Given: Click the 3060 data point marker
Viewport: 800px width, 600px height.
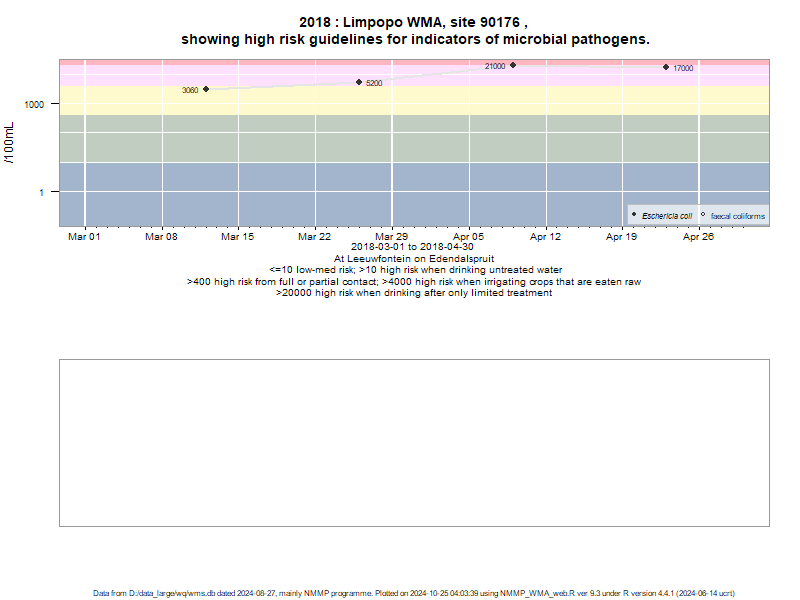Looking at the screenshot, I should point(206,89).
